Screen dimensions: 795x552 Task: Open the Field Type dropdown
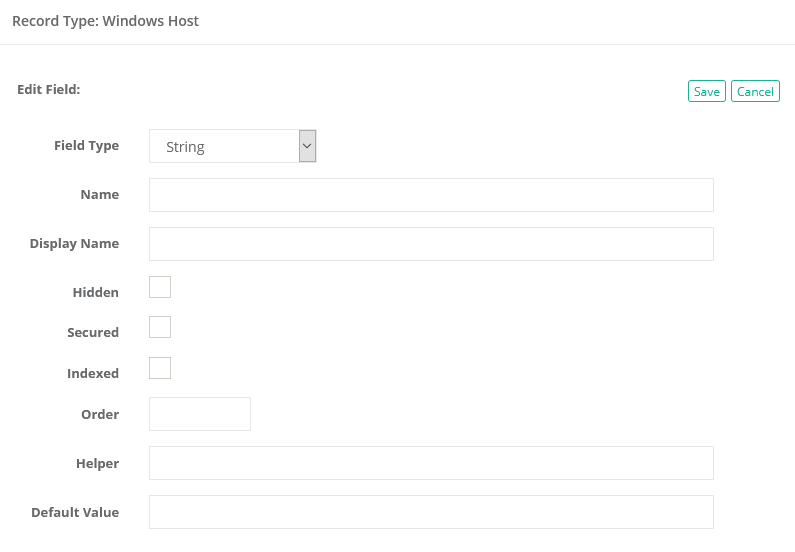click(x=232, y=146)
